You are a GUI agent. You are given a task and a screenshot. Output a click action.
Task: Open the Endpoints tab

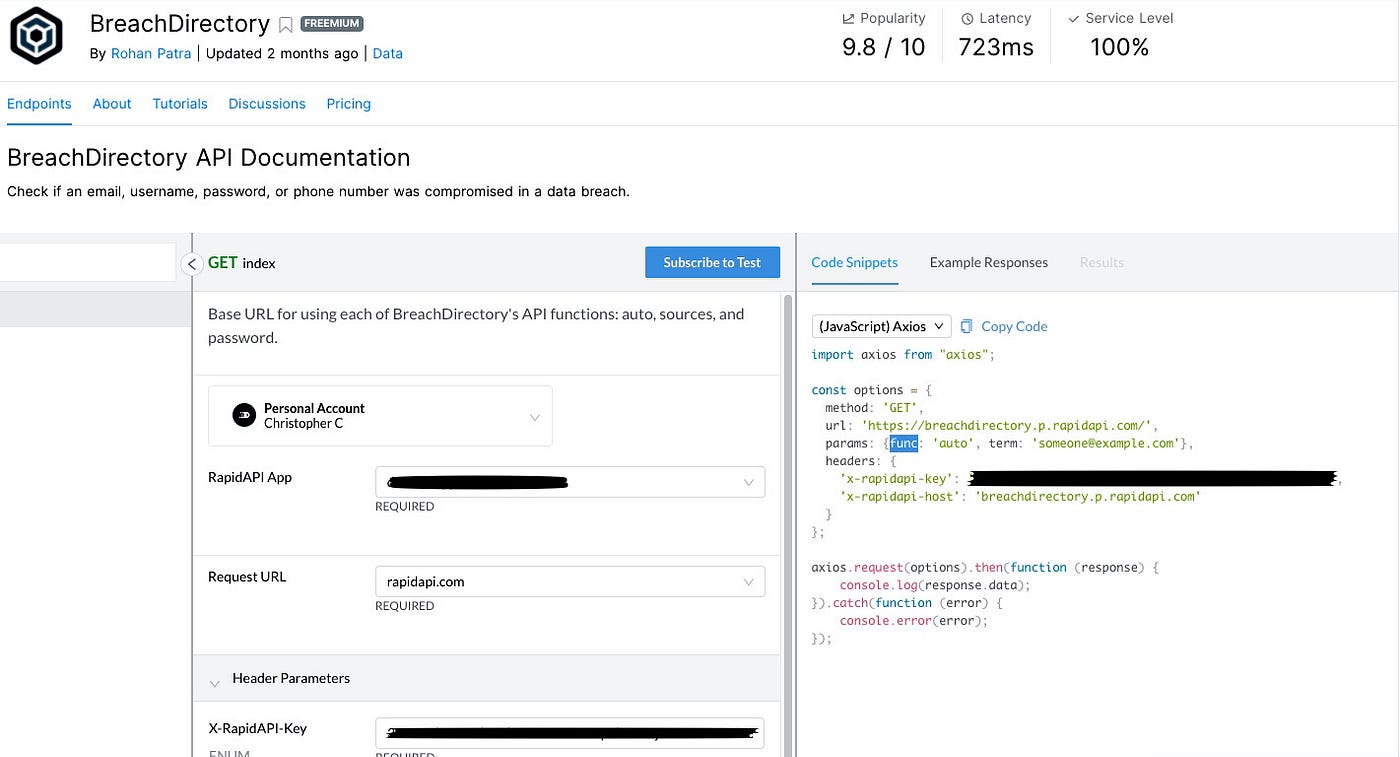[x=39, y=104]
